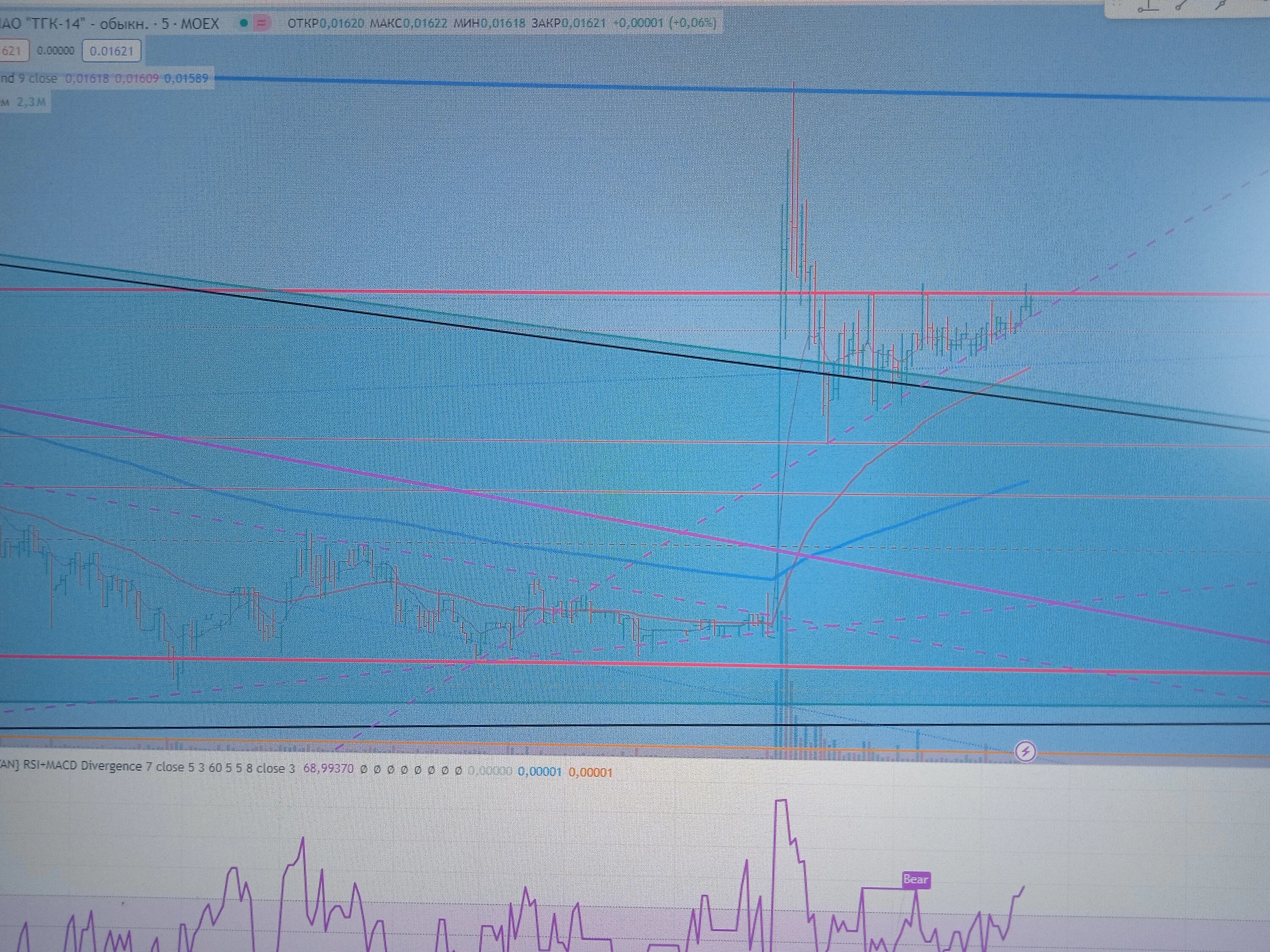Click the blue 0,00001 MACD value
This screenshot has height=952, width=1270.
[540, 772]
